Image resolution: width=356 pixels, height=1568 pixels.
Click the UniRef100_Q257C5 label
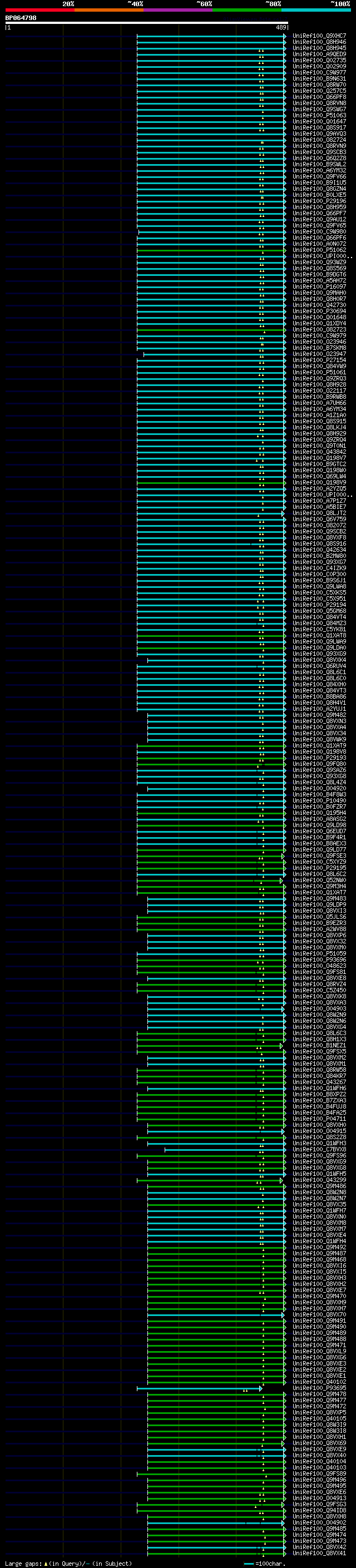319,91
